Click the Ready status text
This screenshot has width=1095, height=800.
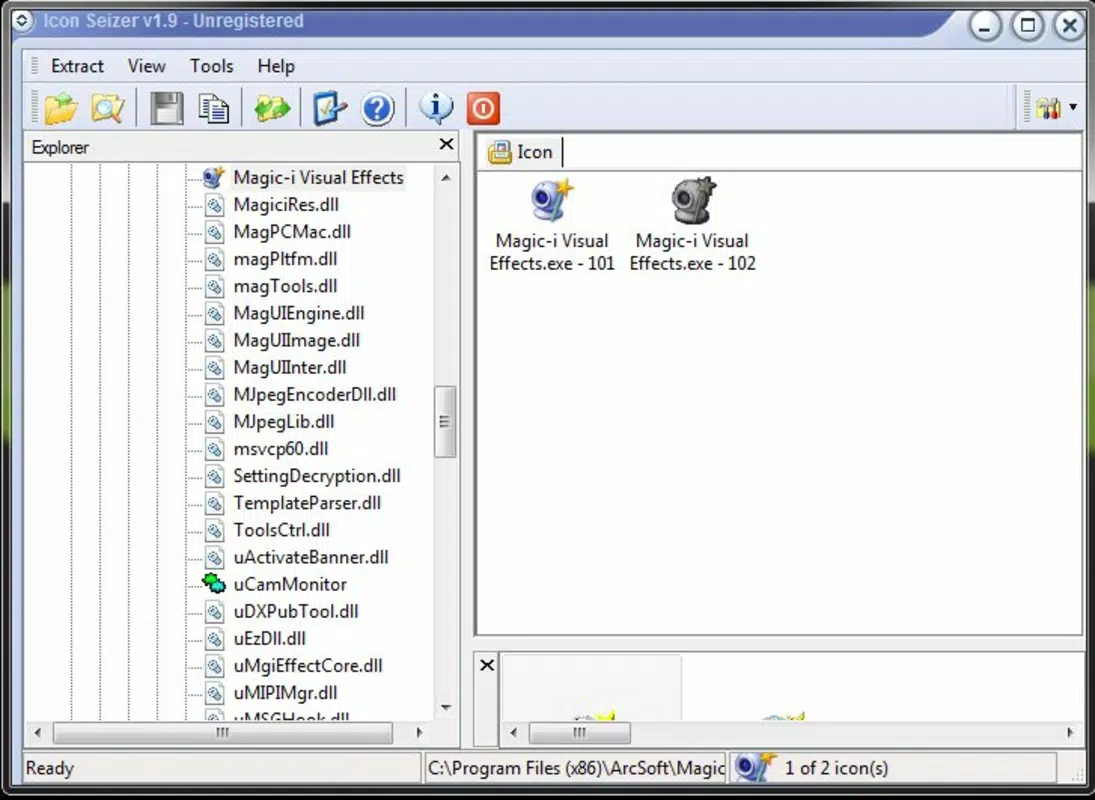[x=50, y=769]
